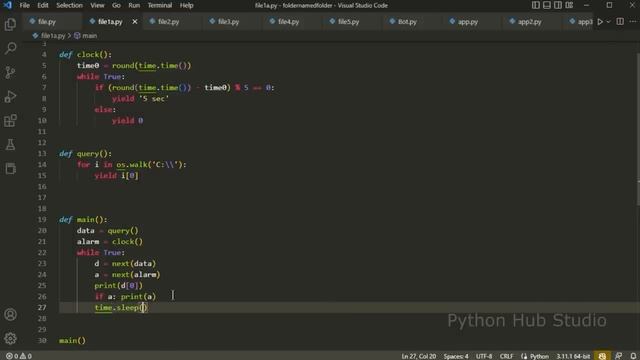Click 'yield '5 sec'' on line 8
This screenshot has height=360, width=640.
(x=140, y=99)
